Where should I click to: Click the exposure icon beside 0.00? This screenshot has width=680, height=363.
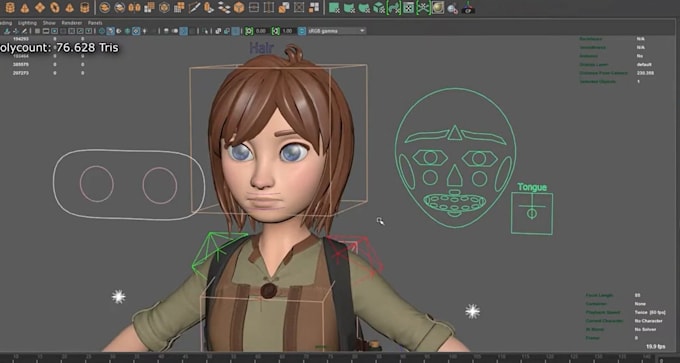coord(249,31)
